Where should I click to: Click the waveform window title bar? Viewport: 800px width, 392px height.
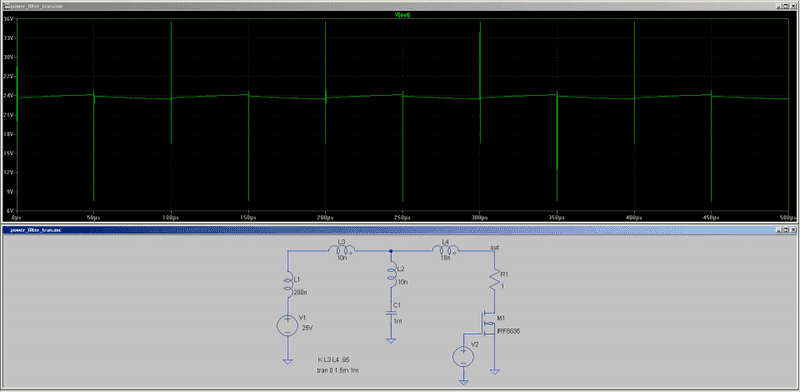[x=400, y=5]
